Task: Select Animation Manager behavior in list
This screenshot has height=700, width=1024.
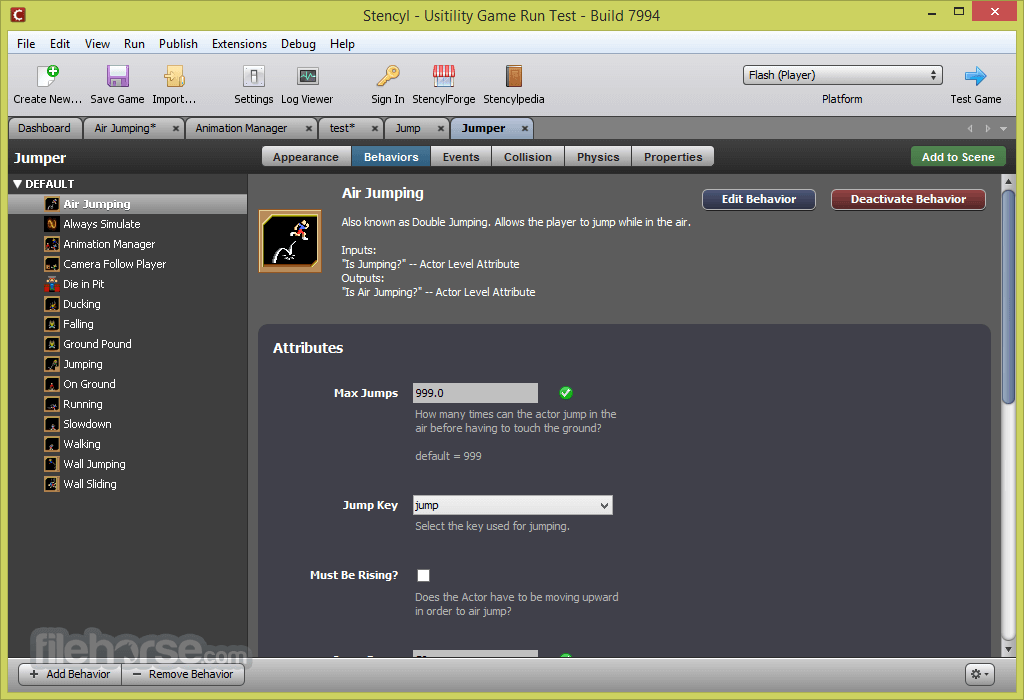Action: (x=128, y=244)
